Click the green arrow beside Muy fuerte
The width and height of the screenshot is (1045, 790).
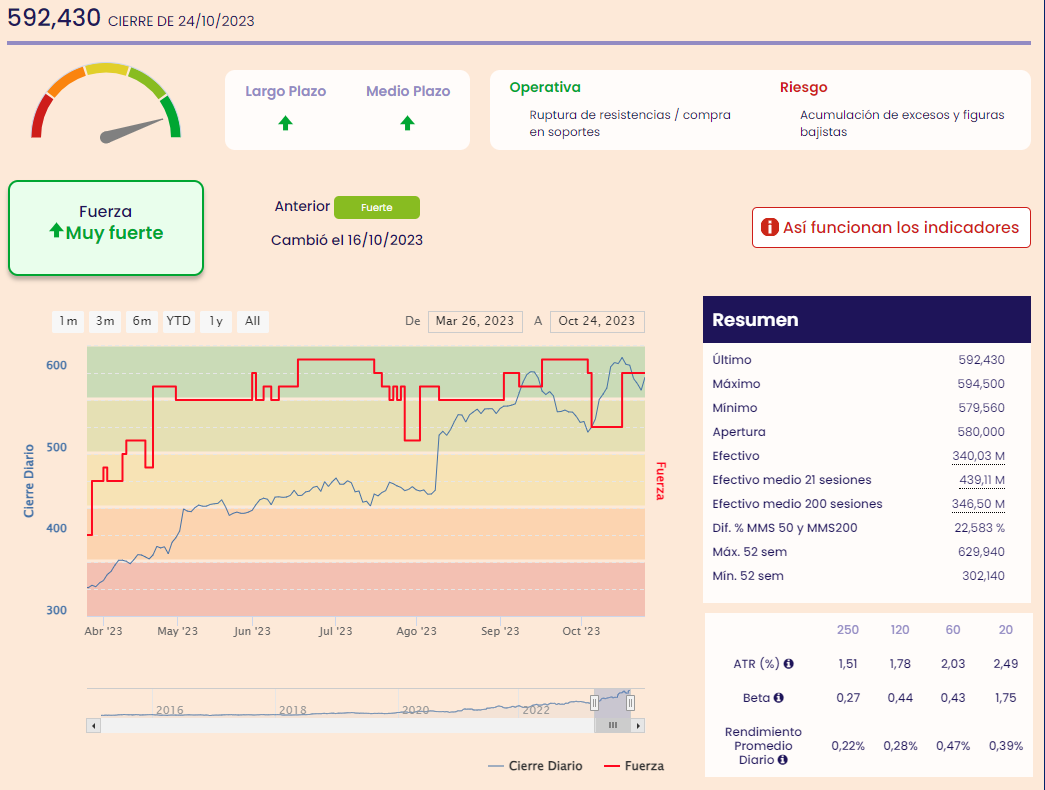[56, 232]
